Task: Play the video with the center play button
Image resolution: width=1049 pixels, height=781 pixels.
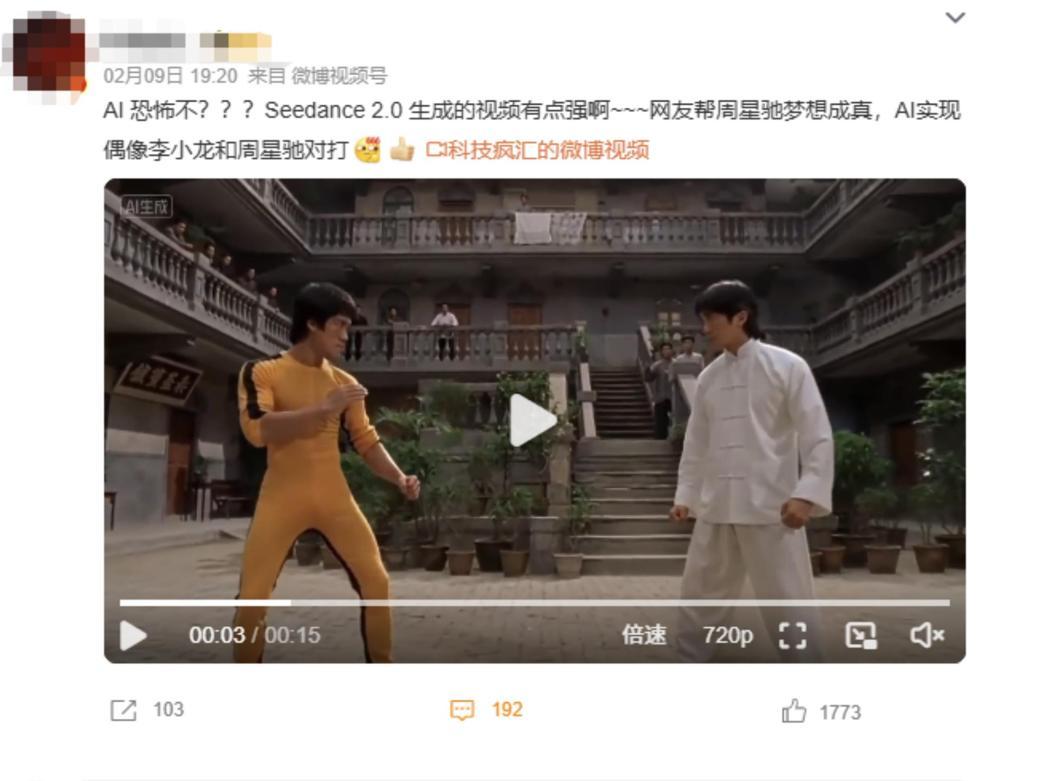Action: pyautogui.click(x=533, y=420)
